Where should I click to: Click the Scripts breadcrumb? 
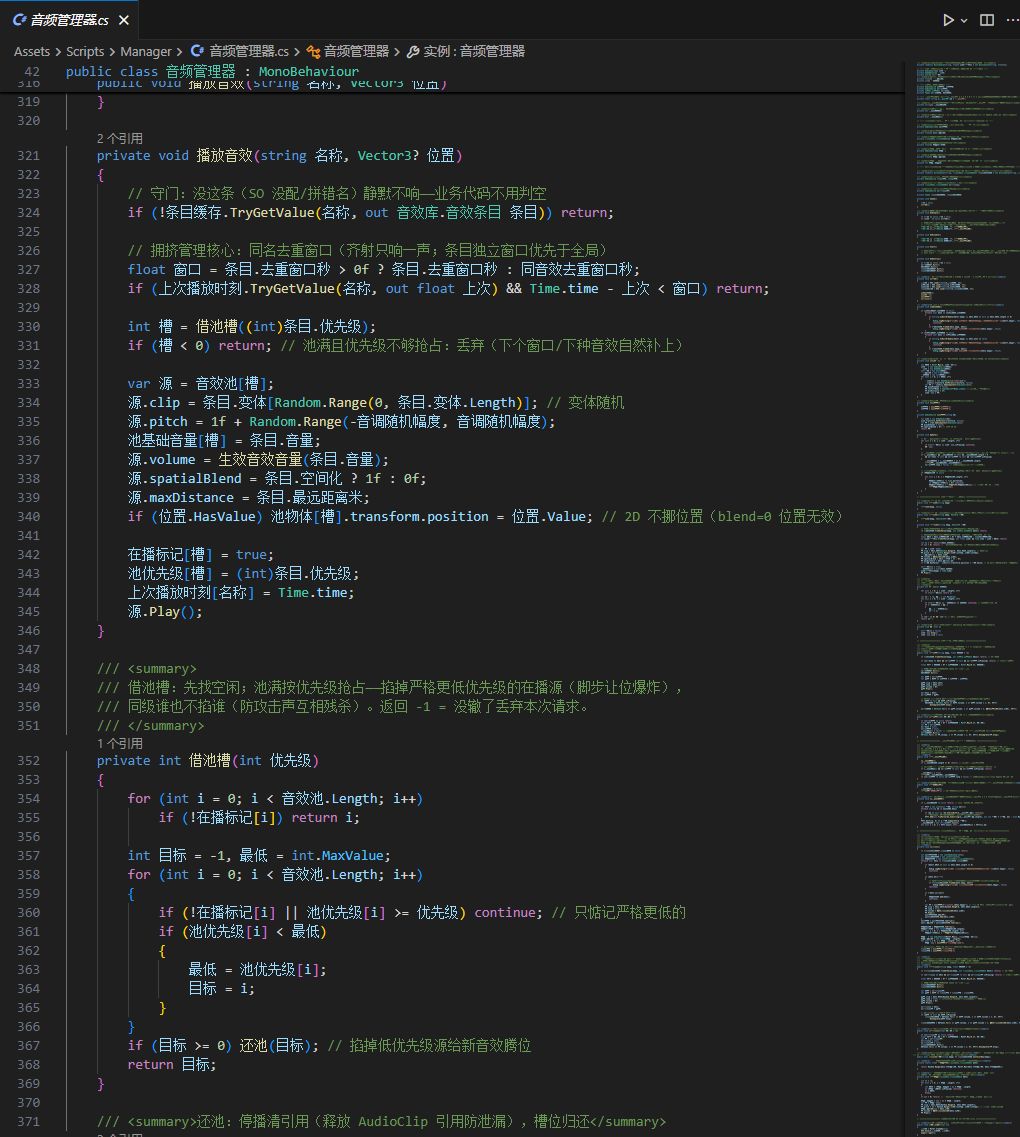tap(85, 51)
